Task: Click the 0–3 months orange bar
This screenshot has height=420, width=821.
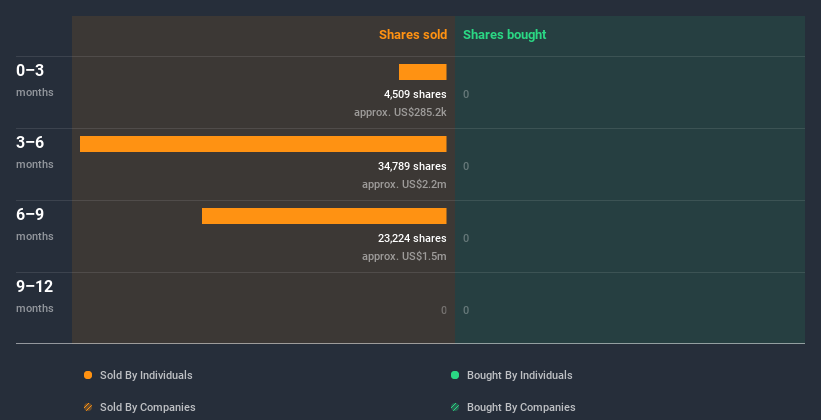Action: [423, 72]
